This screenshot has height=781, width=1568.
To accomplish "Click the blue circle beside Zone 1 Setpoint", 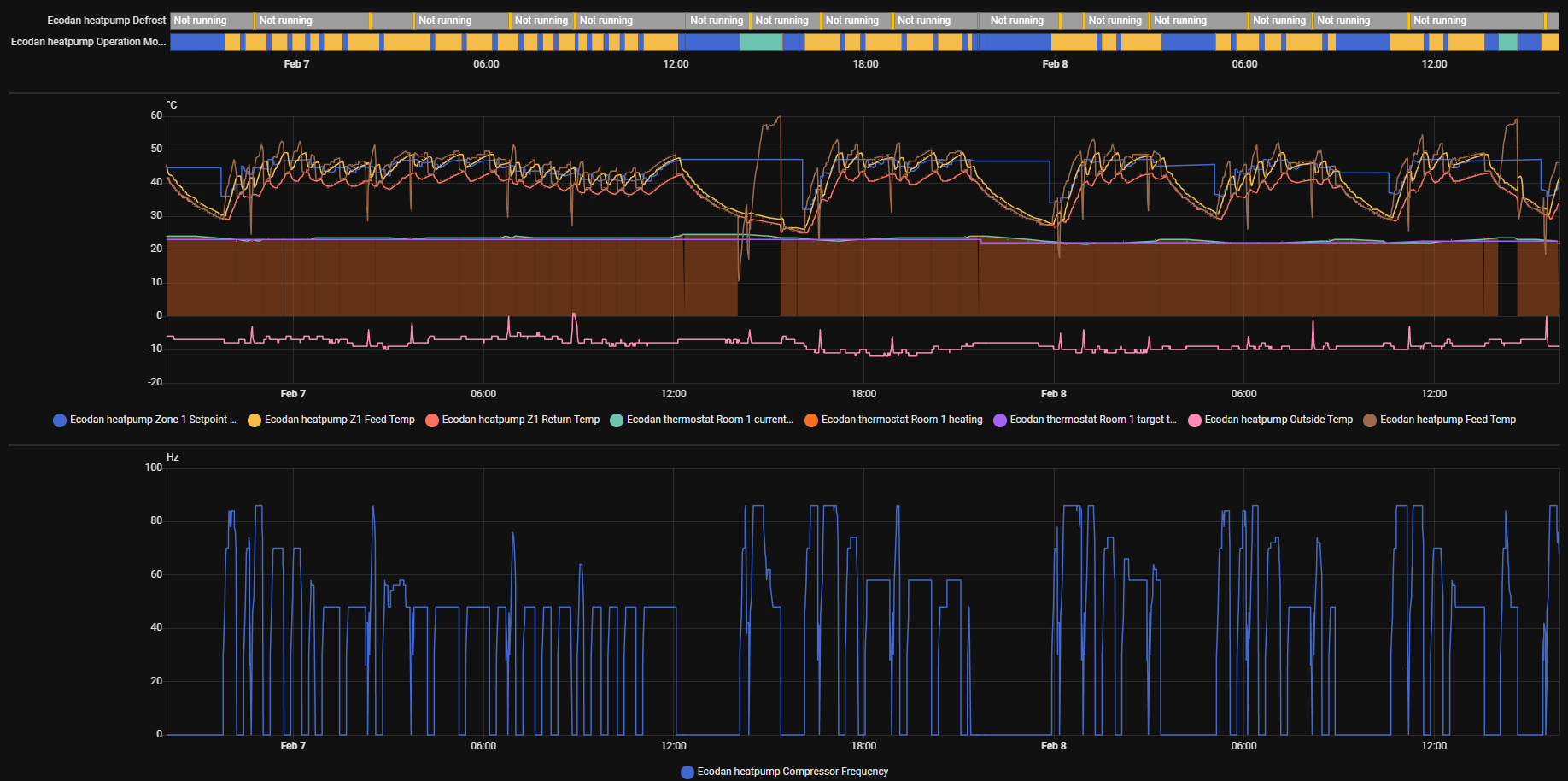I will coord(60,420).
